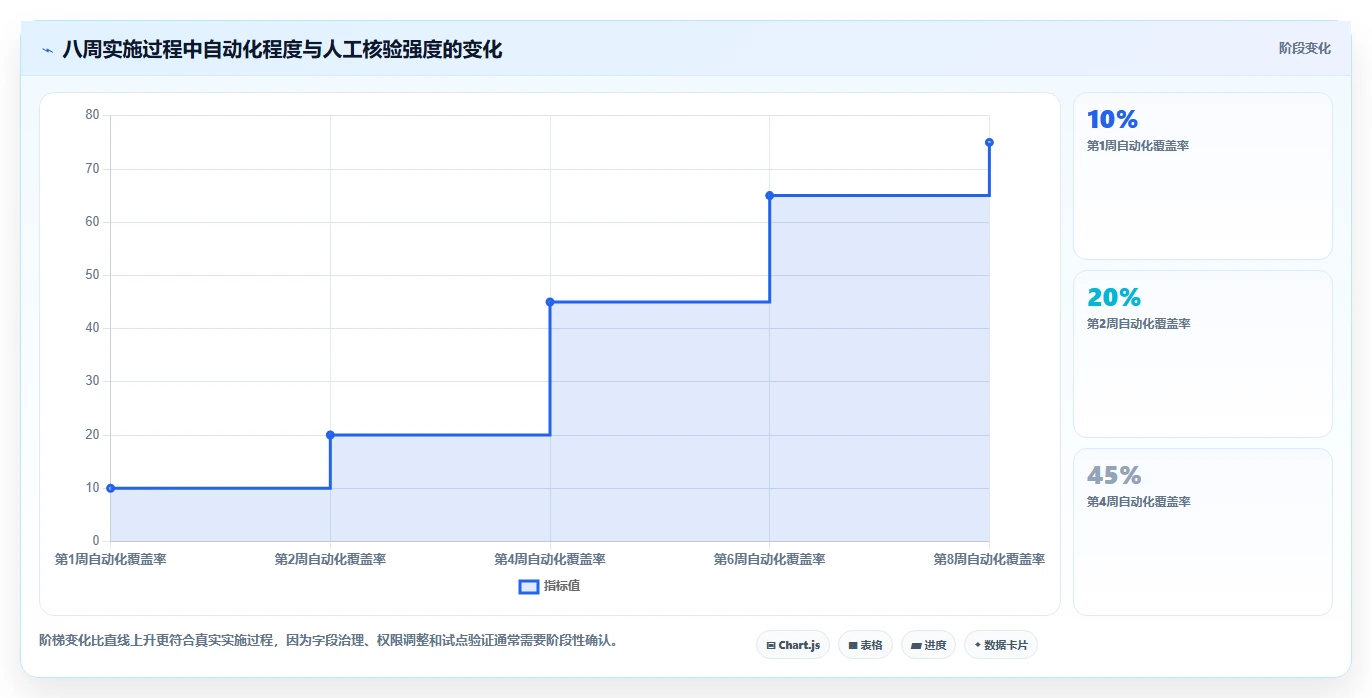Click the y-axis tick label 30
This screenshot has width=1372, height=698.
click(x=92, y=381)
